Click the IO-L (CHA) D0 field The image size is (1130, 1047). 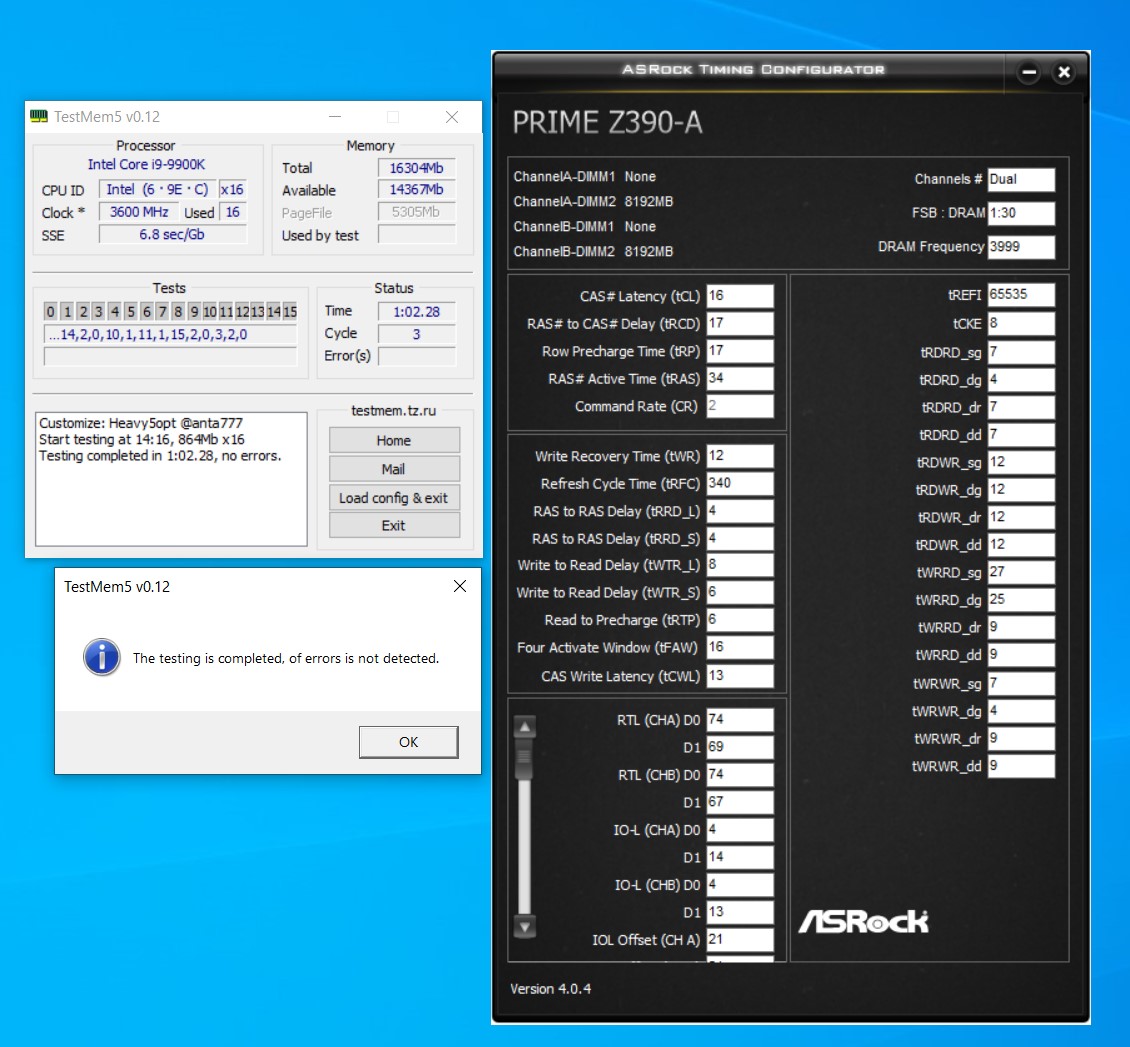pos(740,829)
